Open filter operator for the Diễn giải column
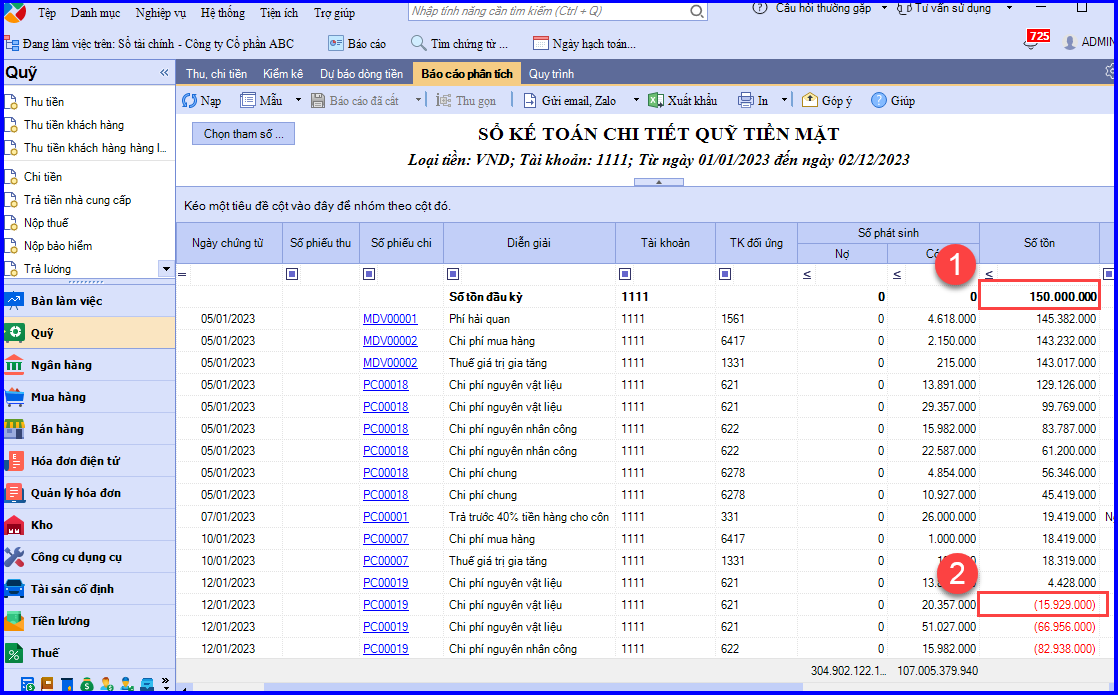 (453, 274)
